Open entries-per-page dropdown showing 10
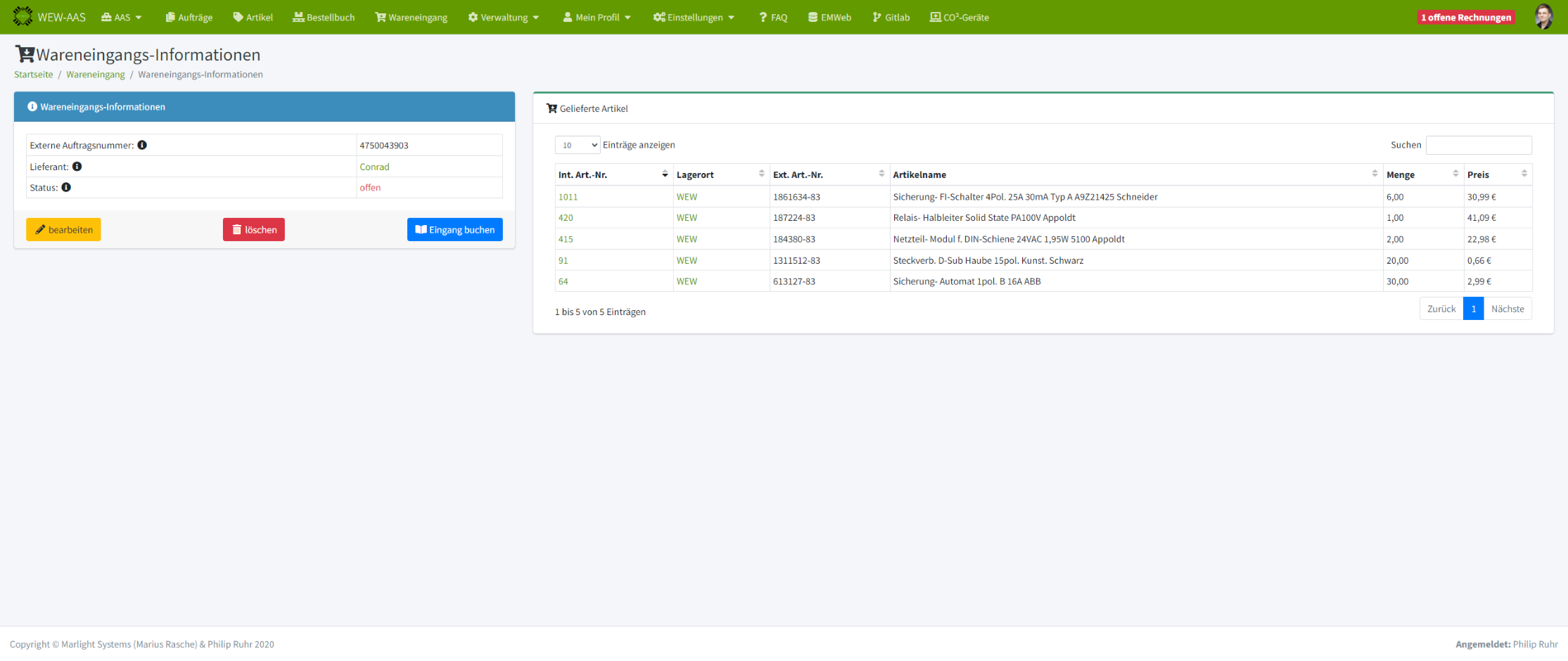This screenshot has height=661, width=1568. pyautogui.click(x=577, y=145)
